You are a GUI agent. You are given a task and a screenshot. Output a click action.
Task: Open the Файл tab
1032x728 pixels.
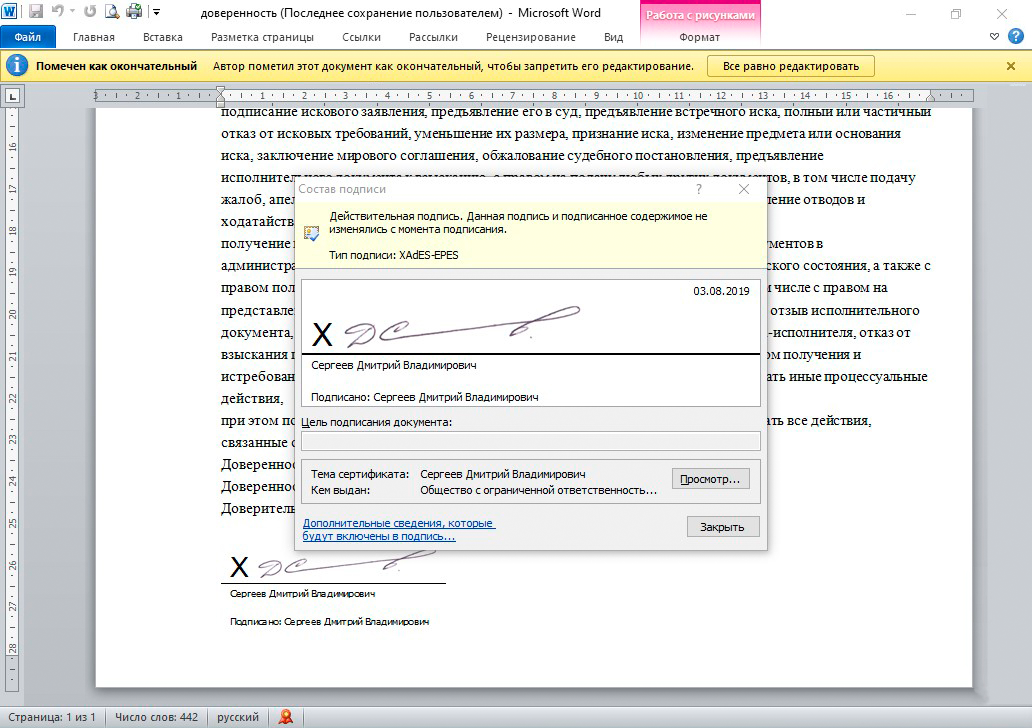(x=28, y=37)
